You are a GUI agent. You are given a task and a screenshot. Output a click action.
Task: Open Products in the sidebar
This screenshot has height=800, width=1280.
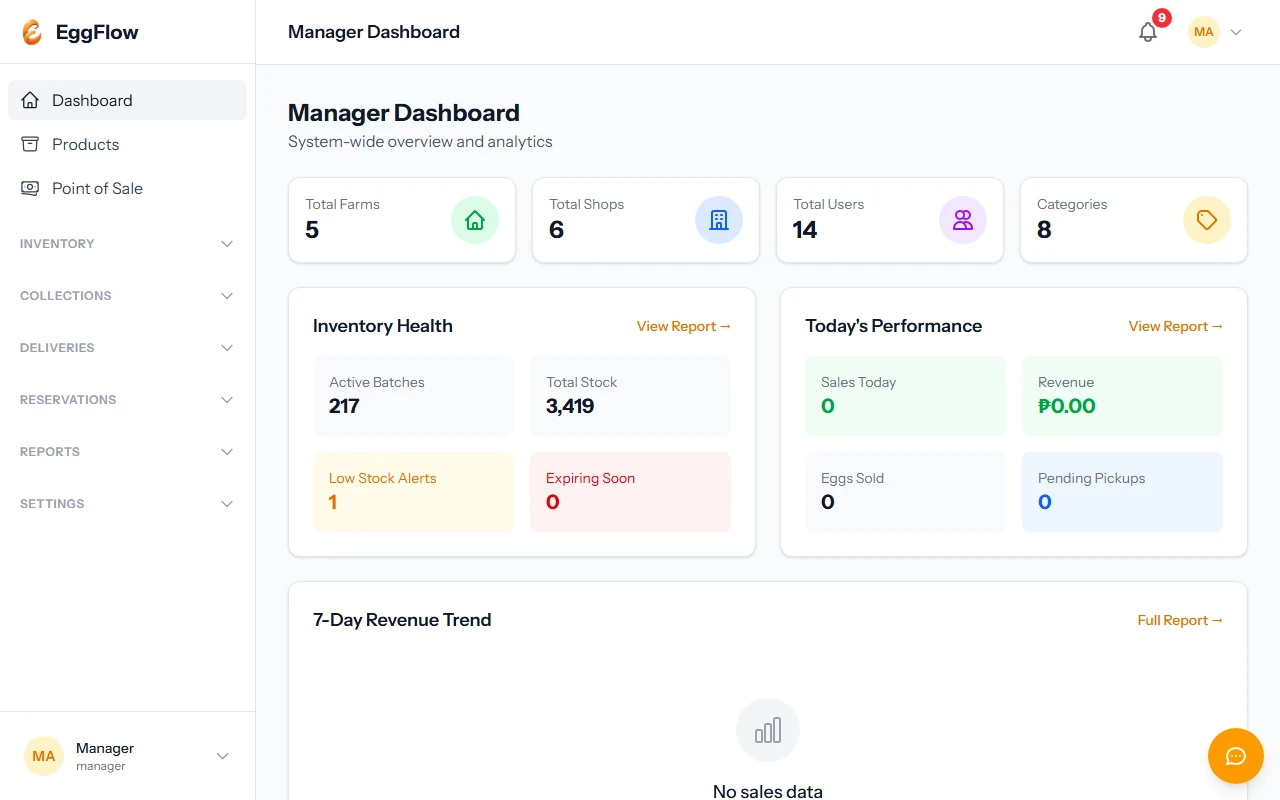point(127,144)
